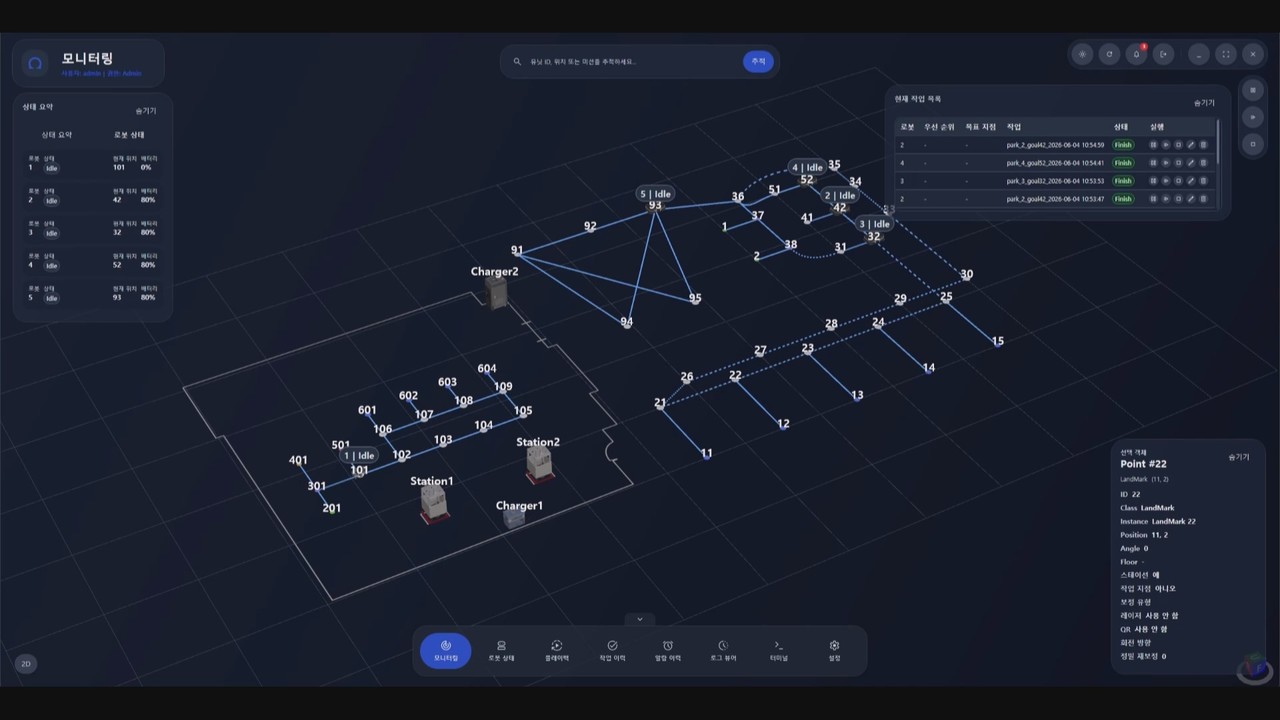Viewport: 1280px width, 720px height.
Task: Click the logout icon in top toolbar
Action: 1163,55
